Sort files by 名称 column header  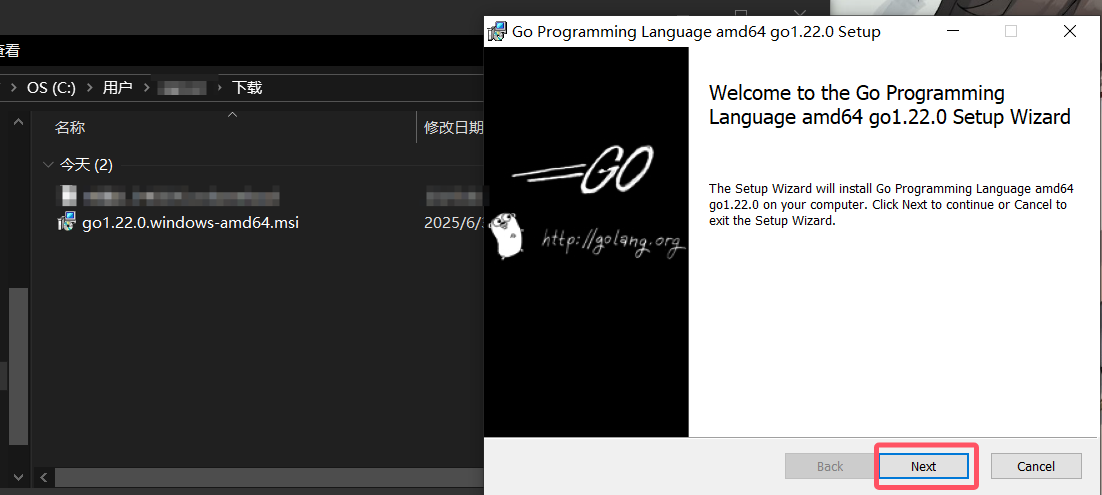(x=70, y=127)
